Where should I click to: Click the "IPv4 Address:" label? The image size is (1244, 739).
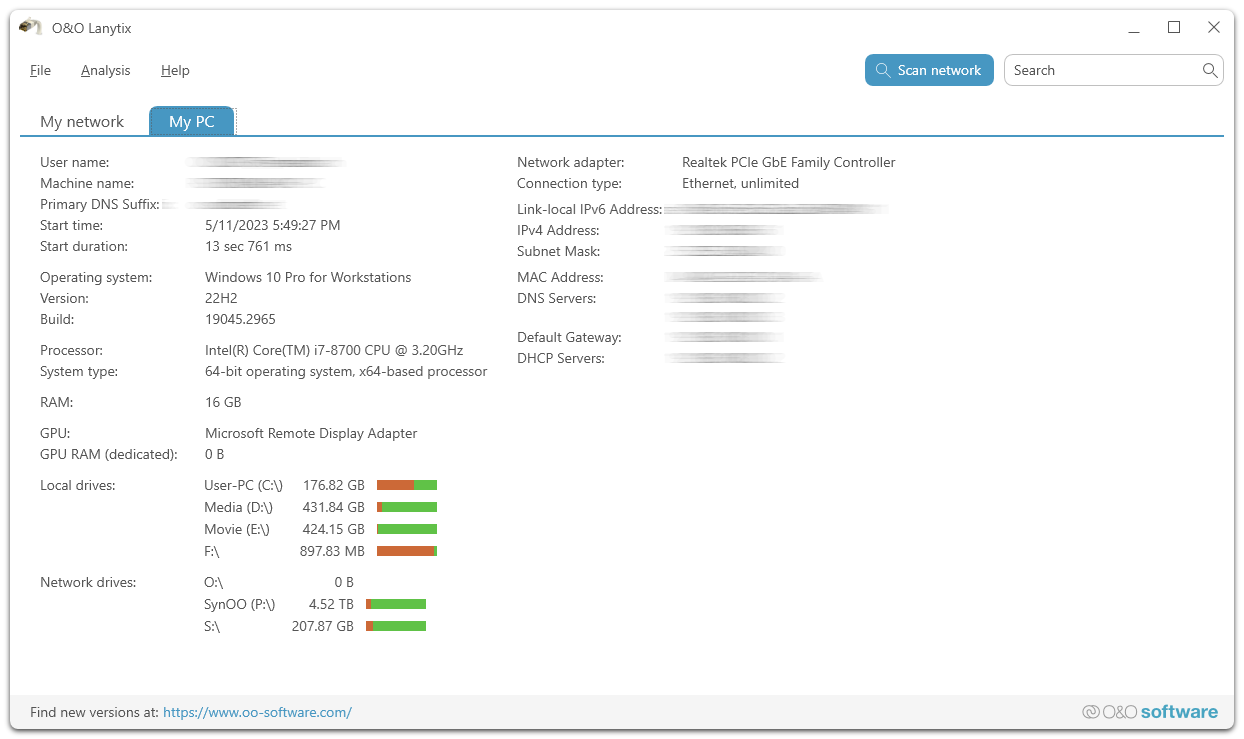pyautogui.click(x=558, y=230)
